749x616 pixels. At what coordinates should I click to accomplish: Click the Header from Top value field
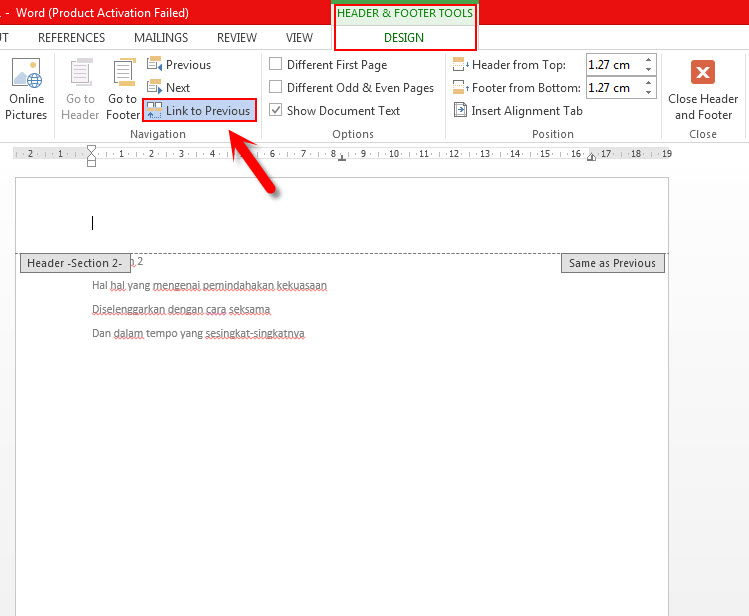pos(614,64)
